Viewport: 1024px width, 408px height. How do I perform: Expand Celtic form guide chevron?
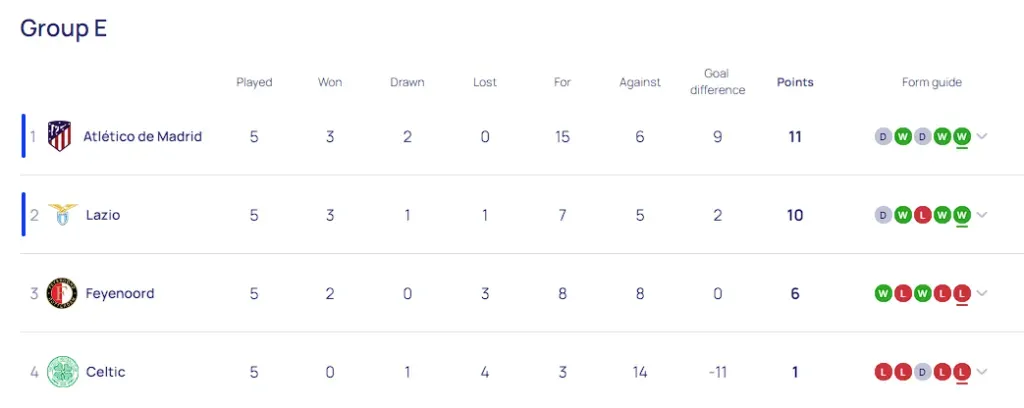click(982, 371)
